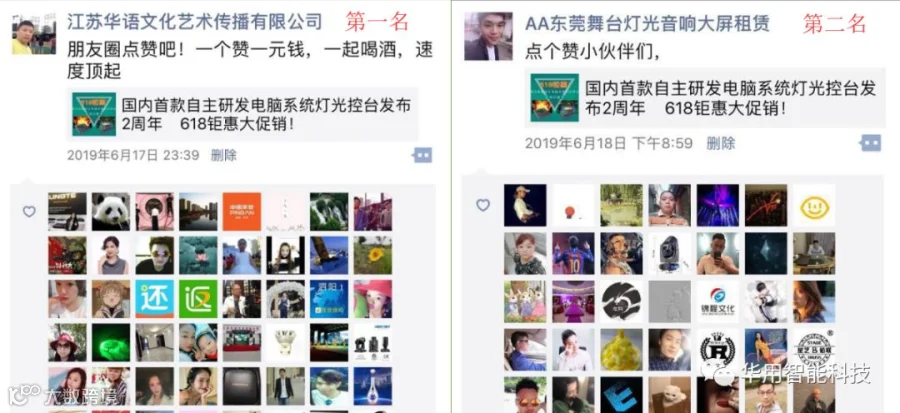Open left shared article 618钜惠大促销
The width and height of the screenshot is (900, 413).
[x=242, y=114]
